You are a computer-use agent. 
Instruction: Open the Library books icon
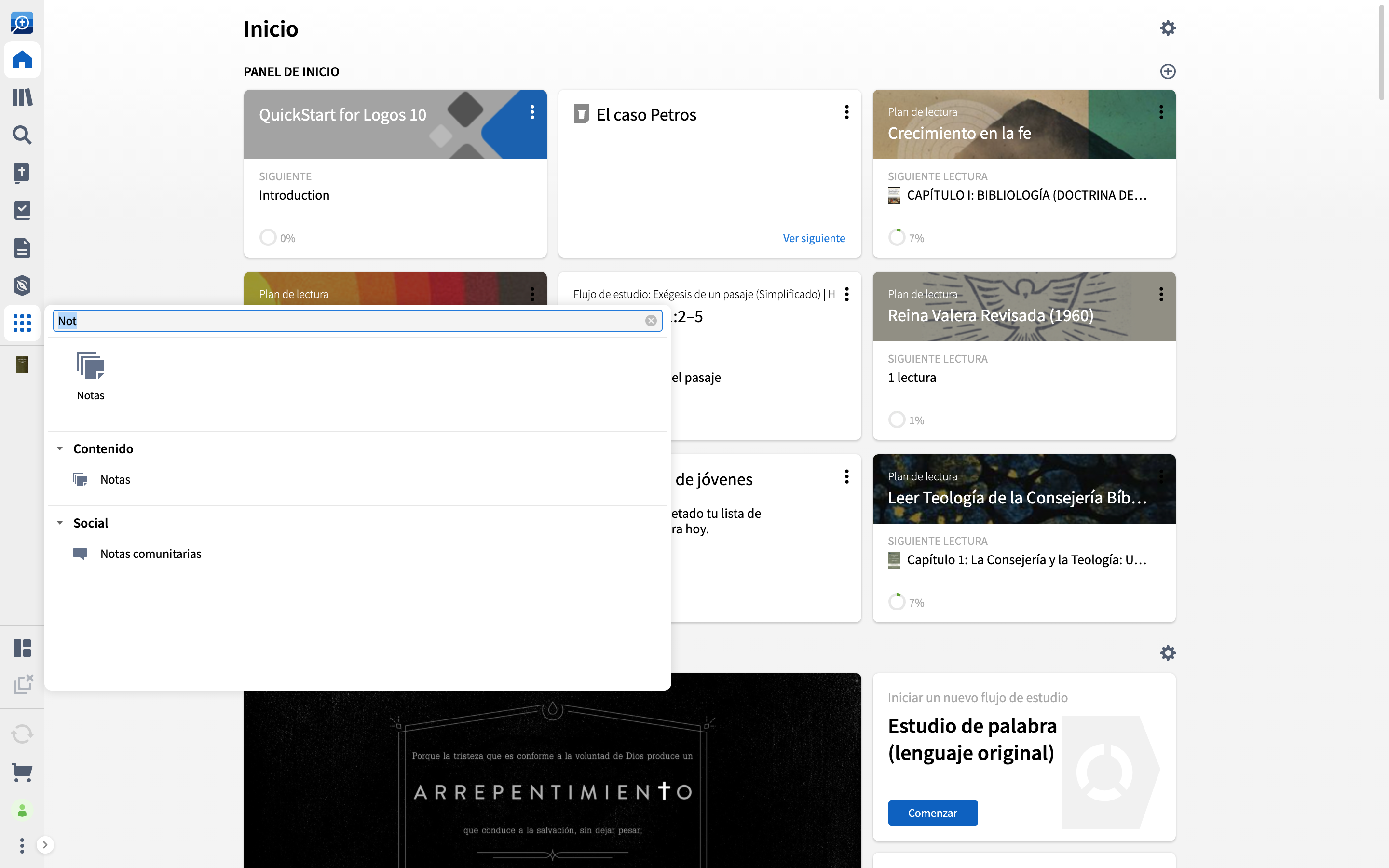click(22, 97)
